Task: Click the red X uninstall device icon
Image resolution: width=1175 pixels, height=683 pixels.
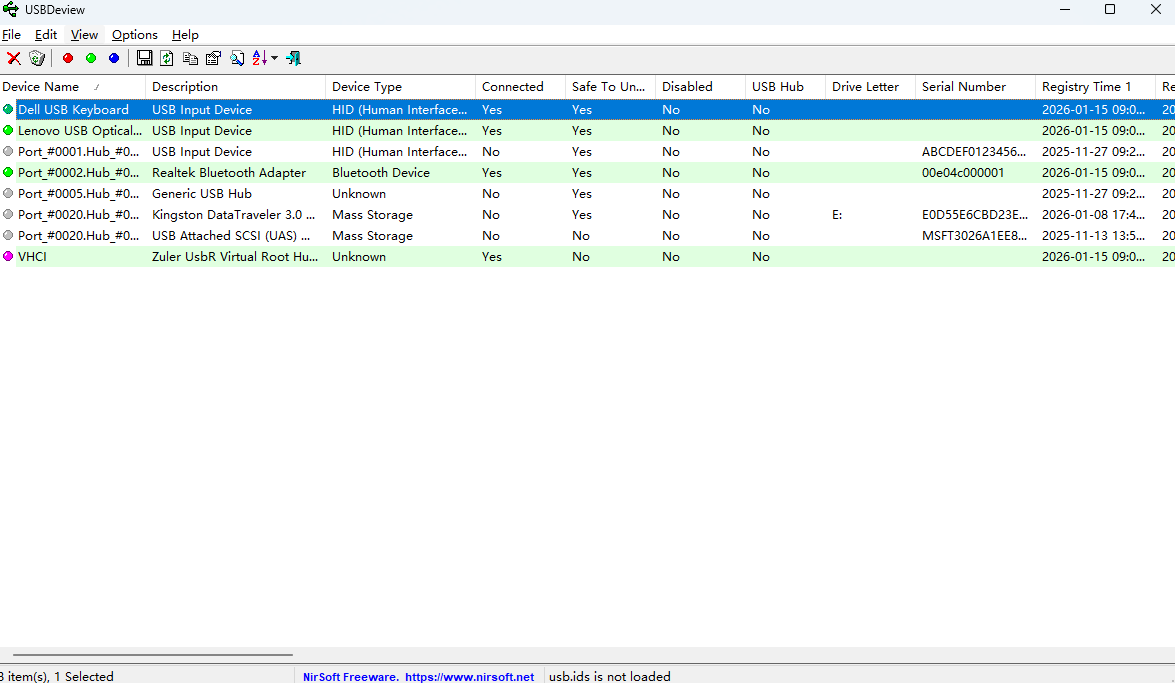Action: point(14,58)
